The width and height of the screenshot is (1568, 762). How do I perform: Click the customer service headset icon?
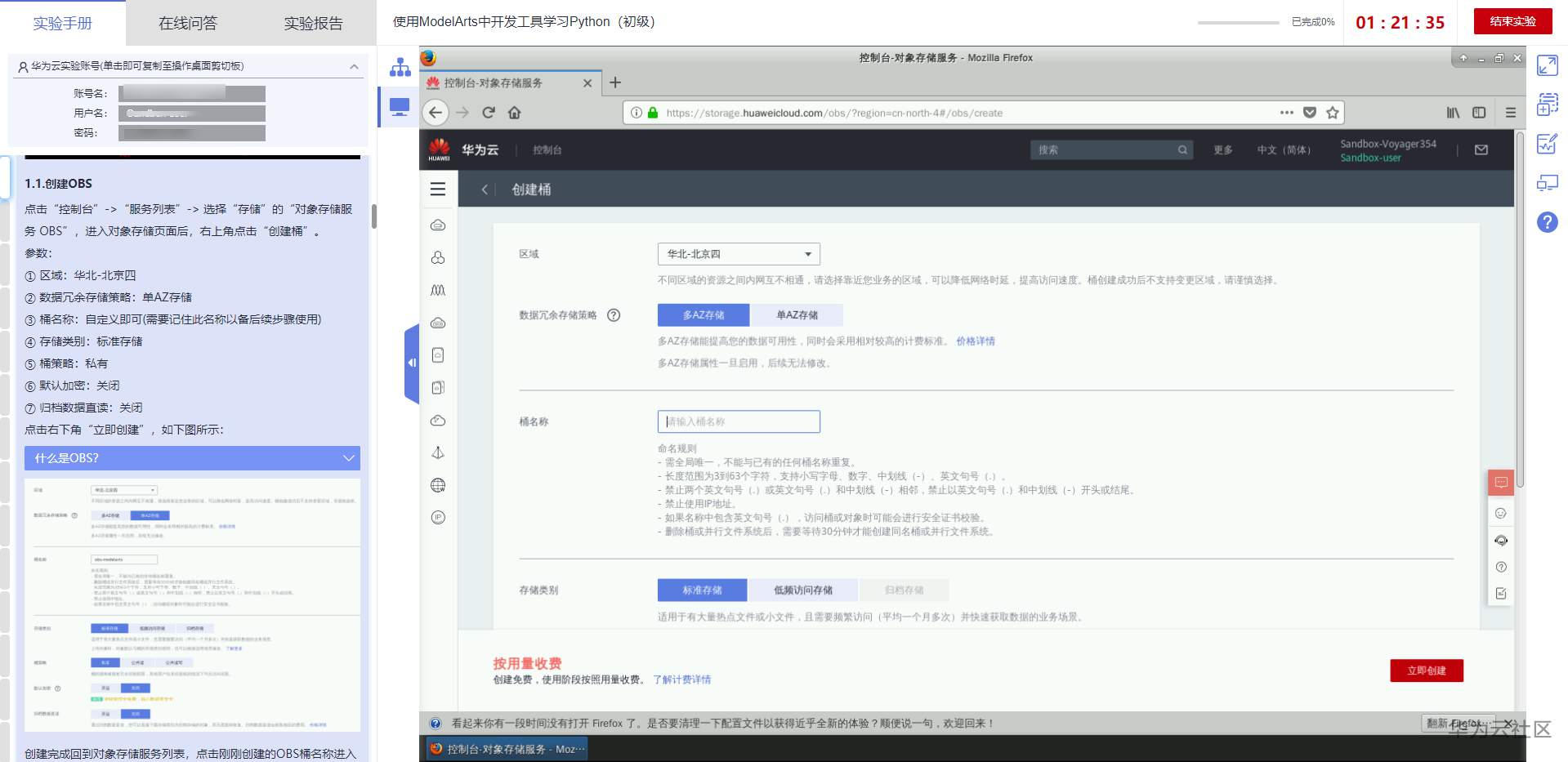tap(1500, 540)
